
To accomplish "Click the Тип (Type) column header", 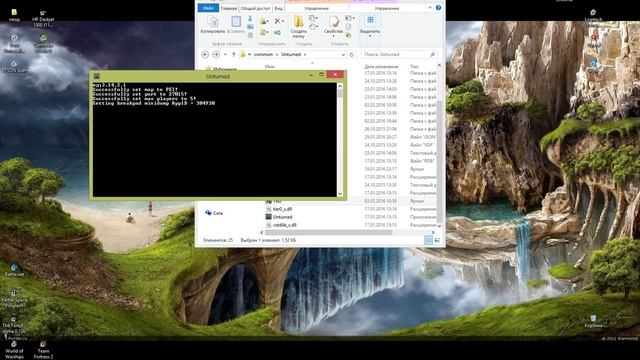I will pyautogui.click(x=414, y=66).
